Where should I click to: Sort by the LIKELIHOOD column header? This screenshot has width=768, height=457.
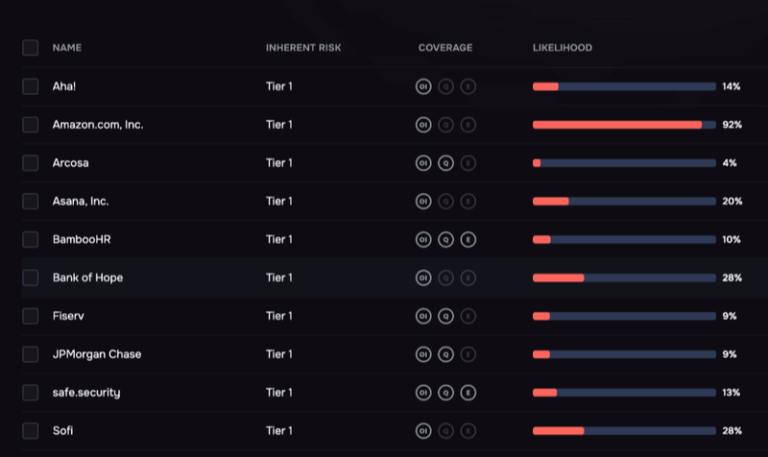point(562,48)
